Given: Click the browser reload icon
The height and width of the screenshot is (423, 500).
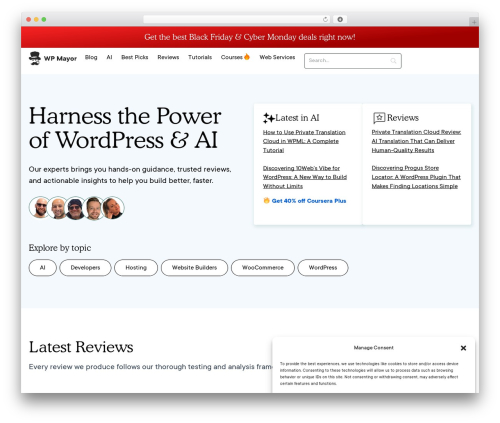Looking at the screenshot, I should (x=325, y=19).
